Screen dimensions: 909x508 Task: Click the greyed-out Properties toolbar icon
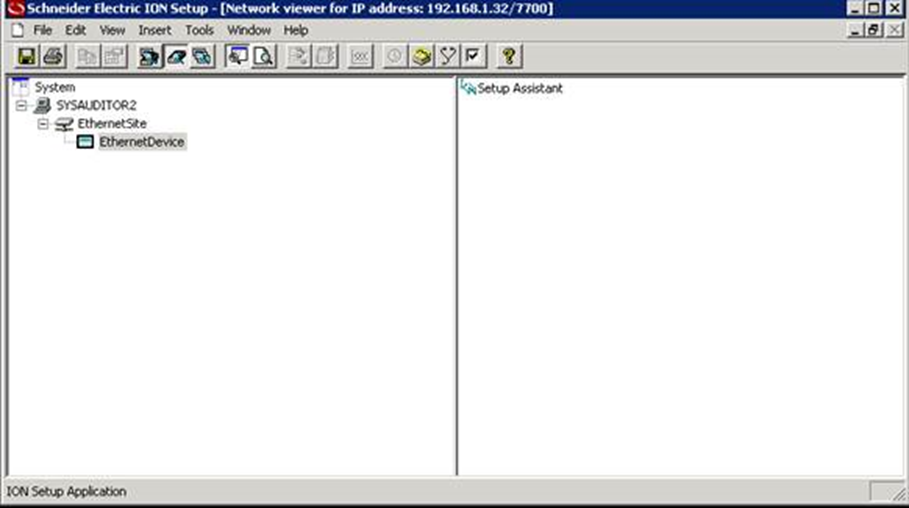tap(115, 56)
